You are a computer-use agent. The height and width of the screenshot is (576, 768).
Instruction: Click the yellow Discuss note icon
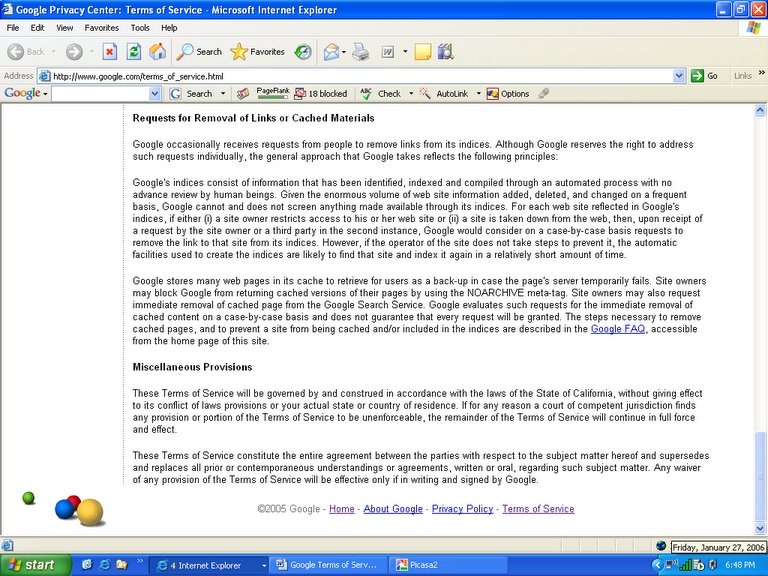click(422, 51)
